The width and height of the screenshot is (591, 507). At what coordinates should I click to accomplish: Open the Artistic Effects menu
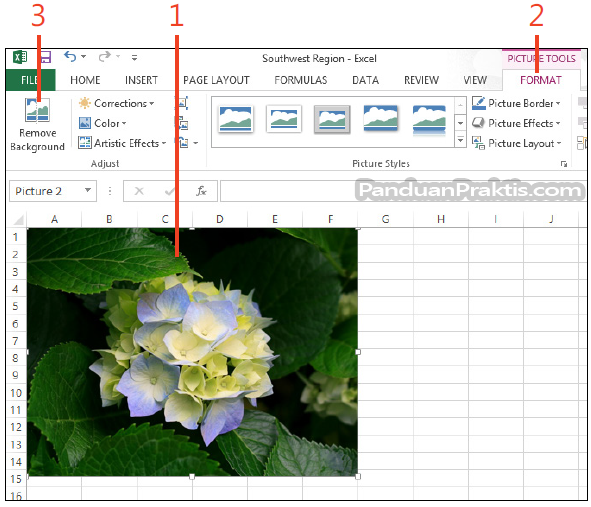(122, 143)
